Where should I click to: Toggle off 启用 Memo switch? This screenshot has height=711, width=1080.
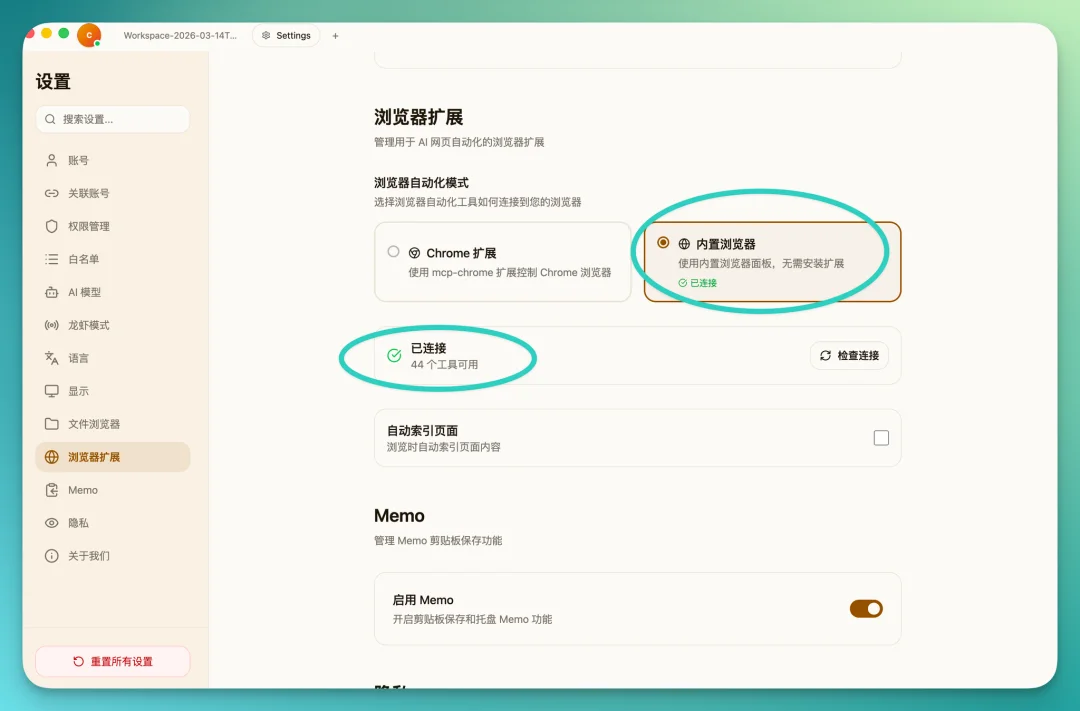click(x=865, y=608)
